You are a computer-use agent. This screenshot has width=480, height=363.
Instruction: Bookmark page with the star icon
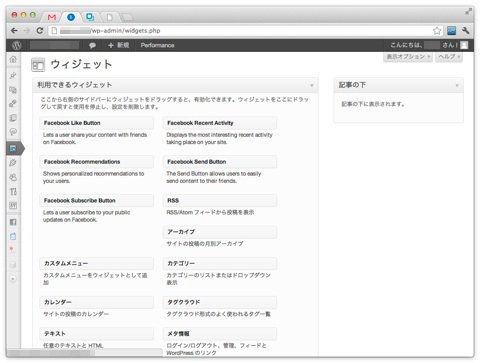(x=437, y=31)
